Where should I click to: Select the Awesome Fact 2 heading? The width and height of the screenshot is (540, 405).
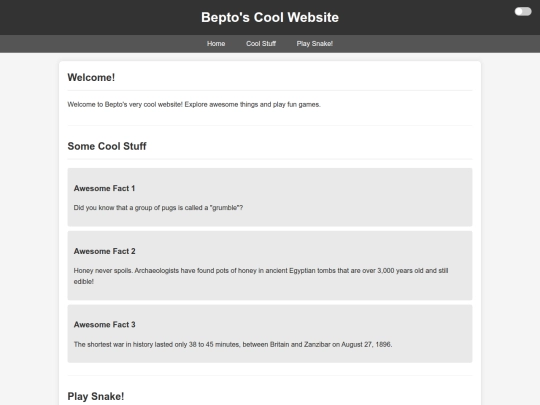pyautogui.click(x=104, y=251)
